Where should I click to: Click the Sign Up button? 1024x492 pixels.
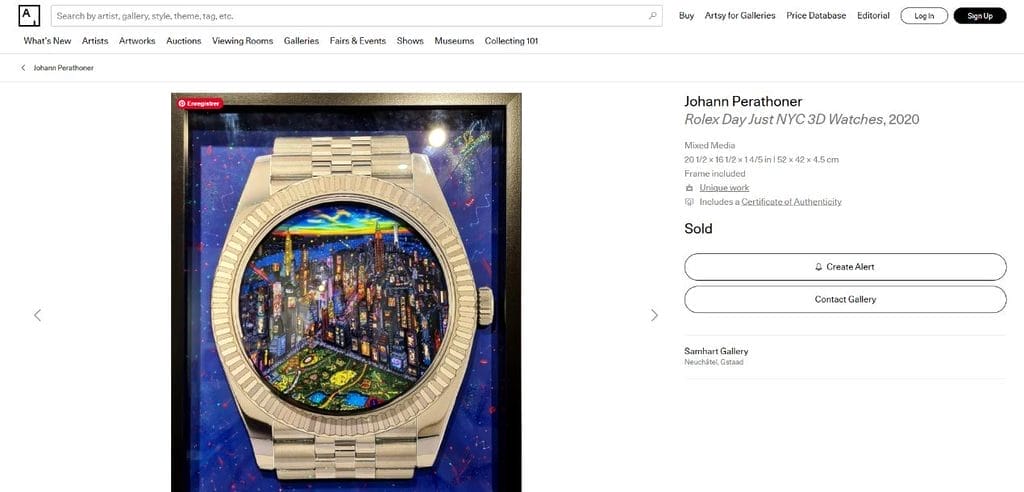(980, 16)
